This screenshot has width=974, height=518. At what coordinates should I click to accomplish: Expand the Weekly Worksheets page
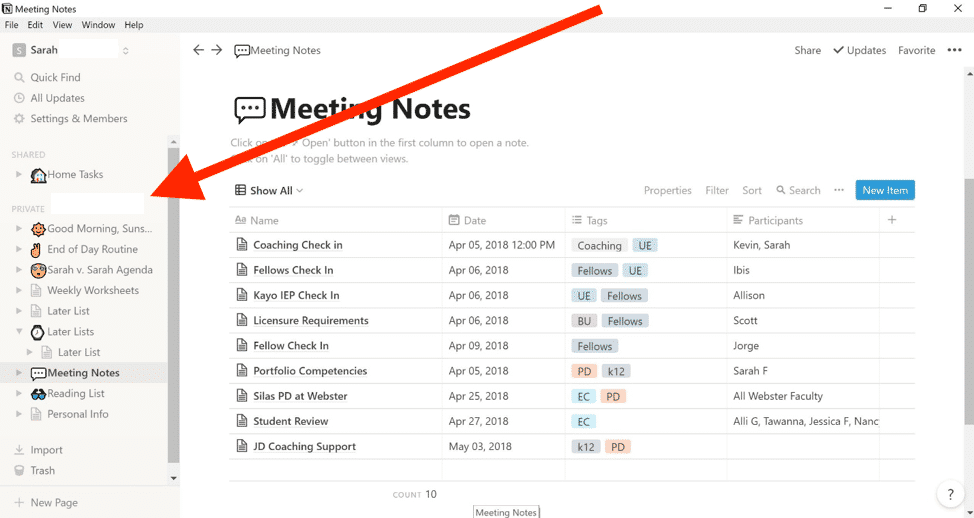click(19, 291)
